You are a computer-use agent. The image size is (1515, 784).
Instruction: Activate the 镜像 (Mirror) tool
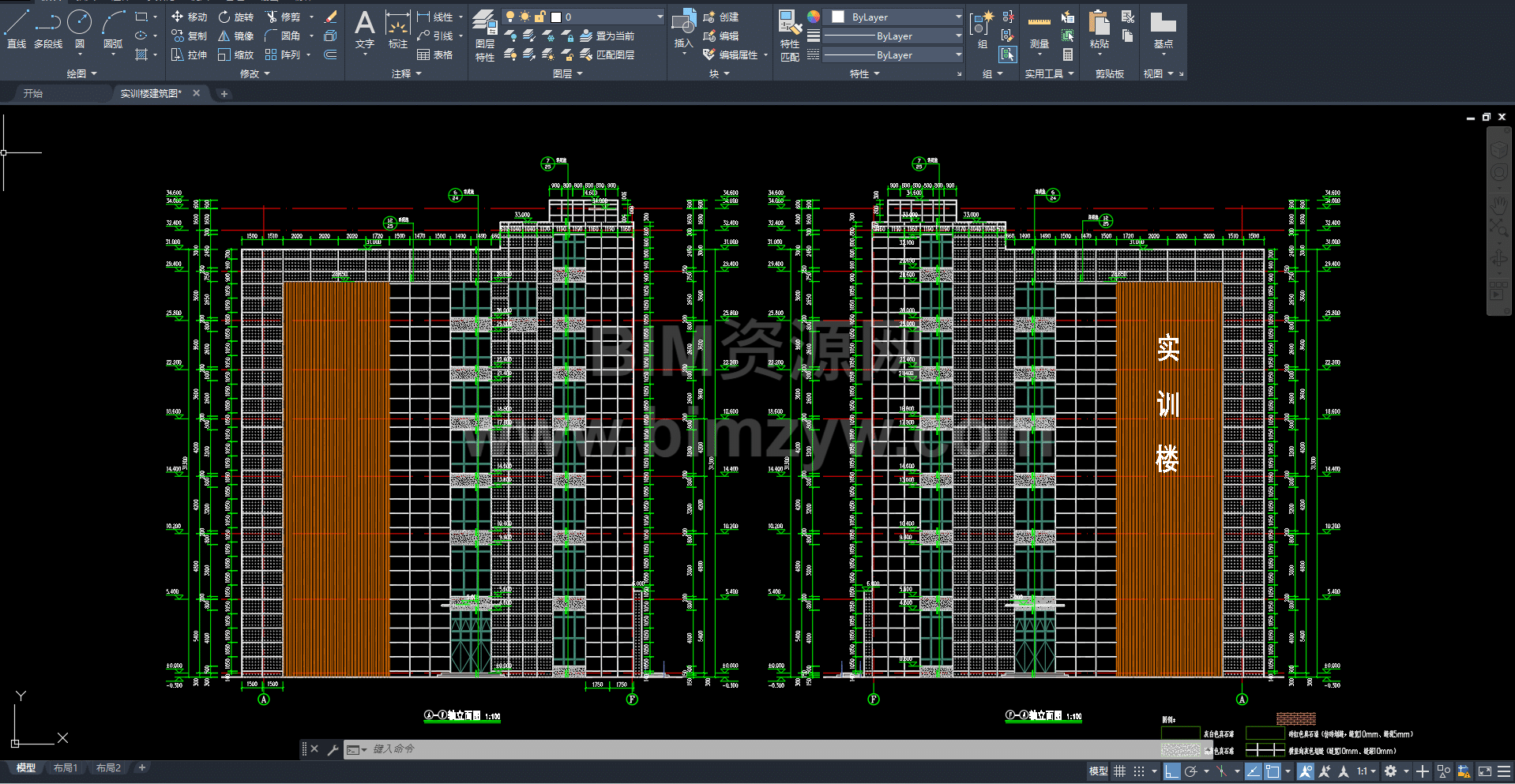235,36
